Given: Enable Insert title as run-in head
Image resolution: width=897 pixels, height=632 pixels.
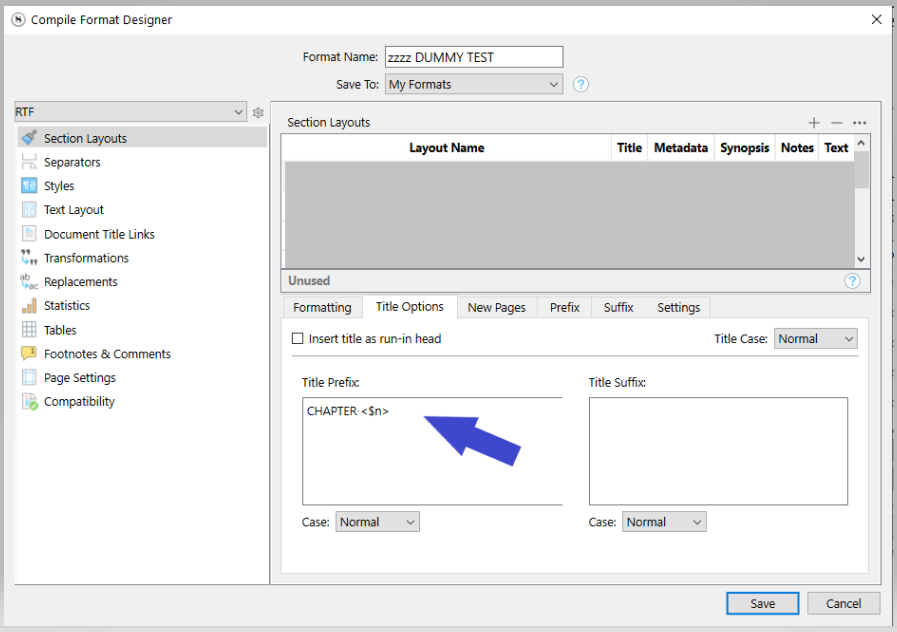Looking at the screenshot, I should (x=297, y=339).
